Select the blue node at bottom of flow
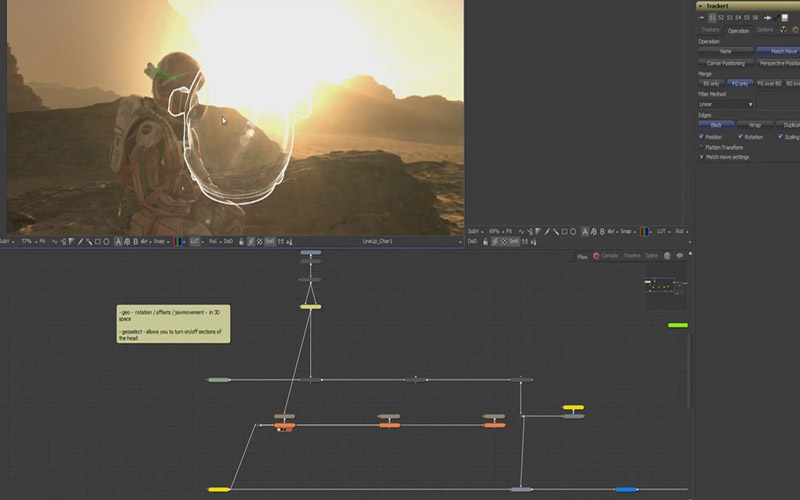Screen dimensions: 800x500 (626, 490)
